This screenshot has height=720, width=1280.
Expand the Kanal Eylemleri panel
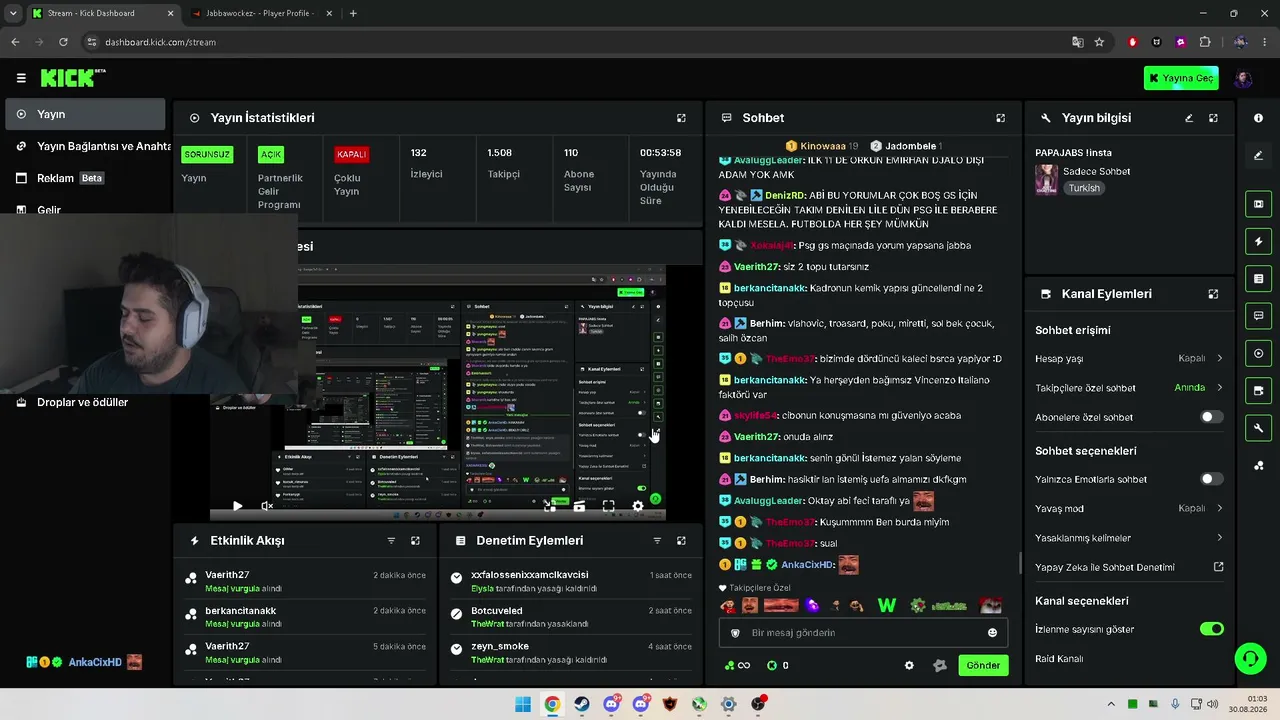tap(1213, 294)
